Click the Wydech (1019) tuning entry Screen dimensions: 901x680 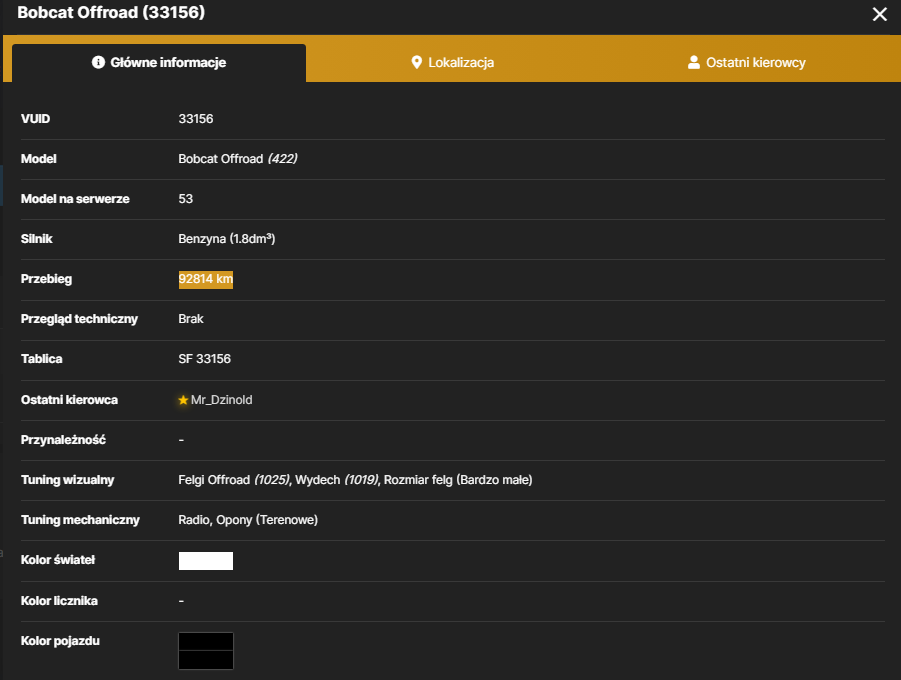(x=337, y=480)
